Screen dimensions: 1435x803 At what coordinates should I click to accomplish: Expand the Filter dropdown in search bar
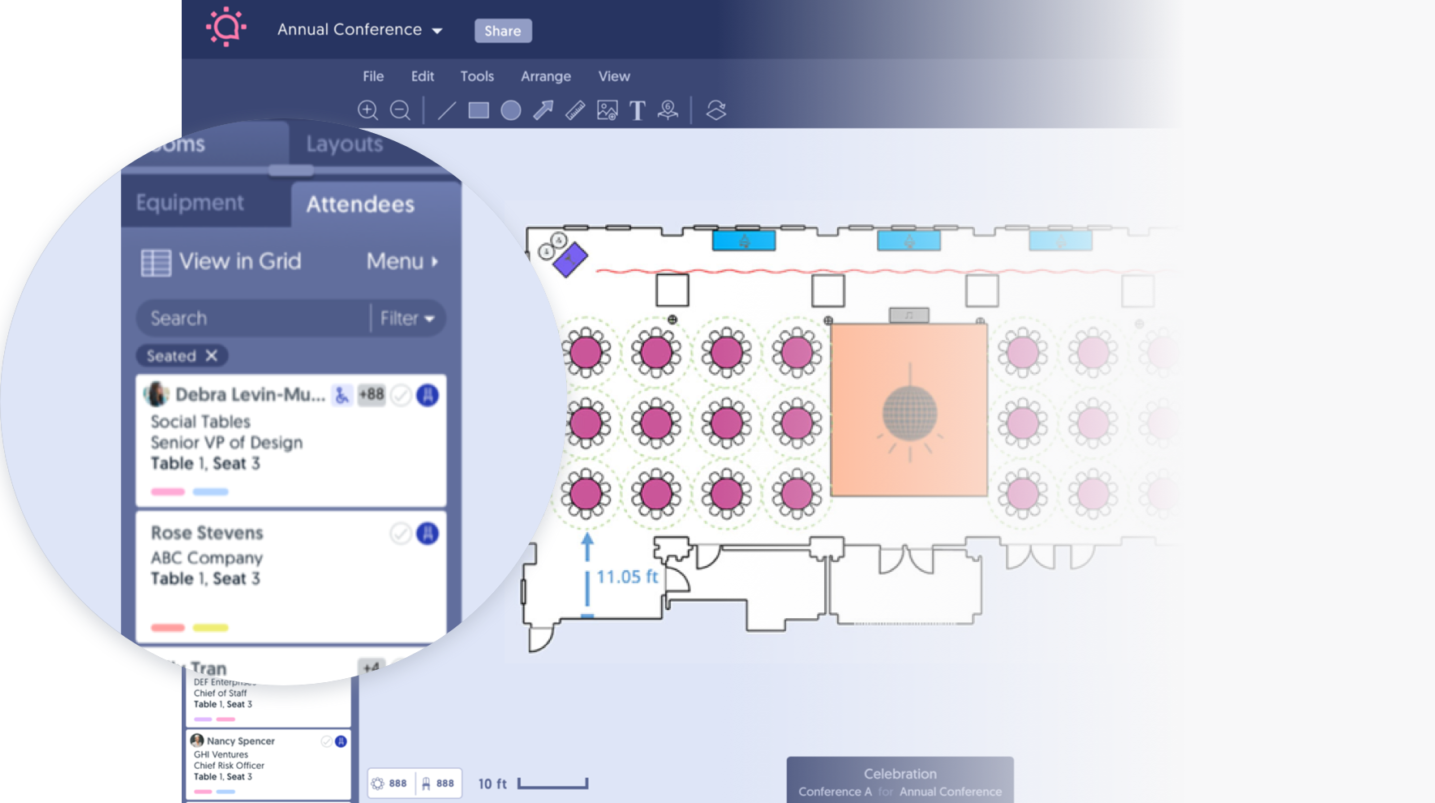pos(407,318)
